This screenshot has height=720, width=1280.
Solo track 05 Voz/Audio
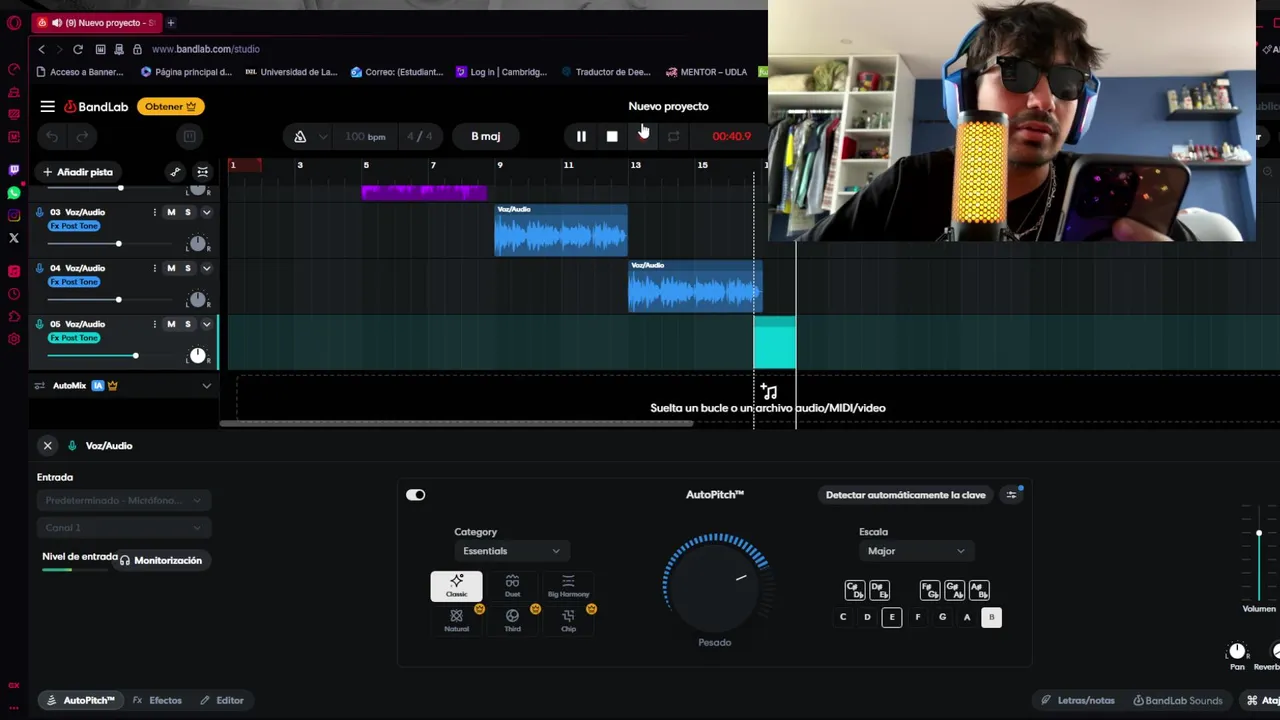pyautogui.click(x=187, y=324)
